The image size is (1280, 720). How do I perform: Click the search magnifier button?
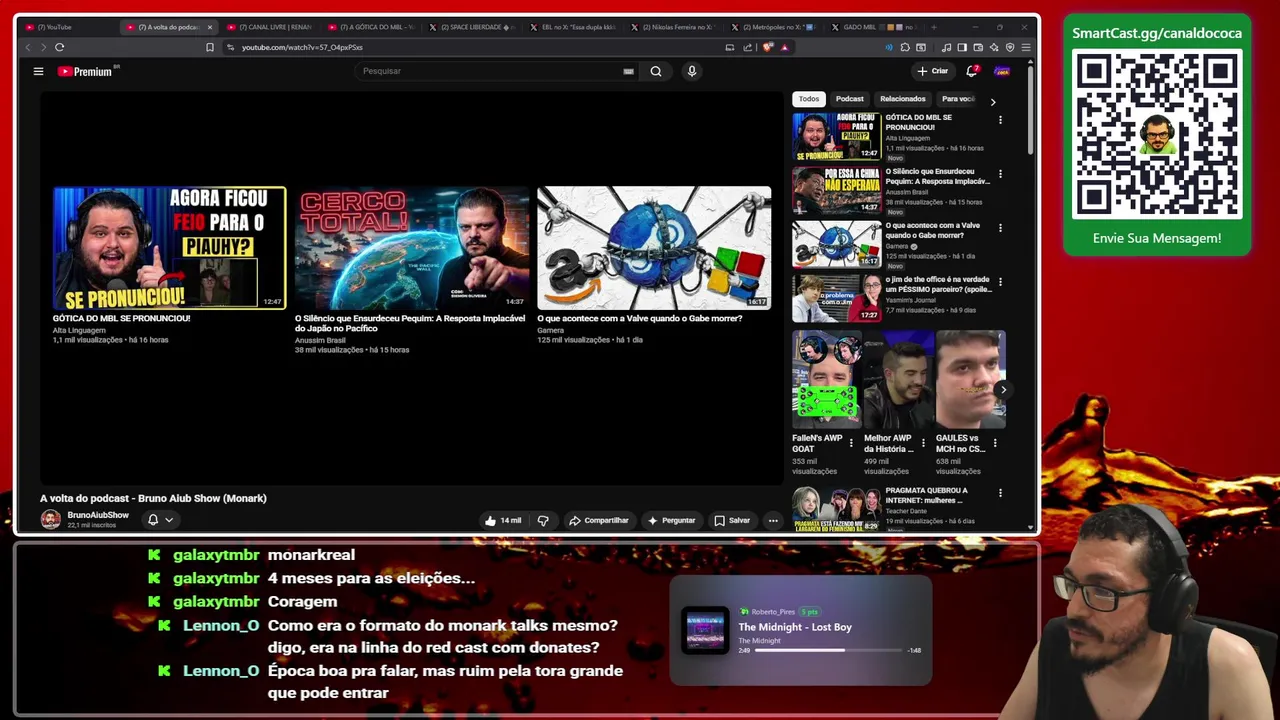(x=656, y=71)
